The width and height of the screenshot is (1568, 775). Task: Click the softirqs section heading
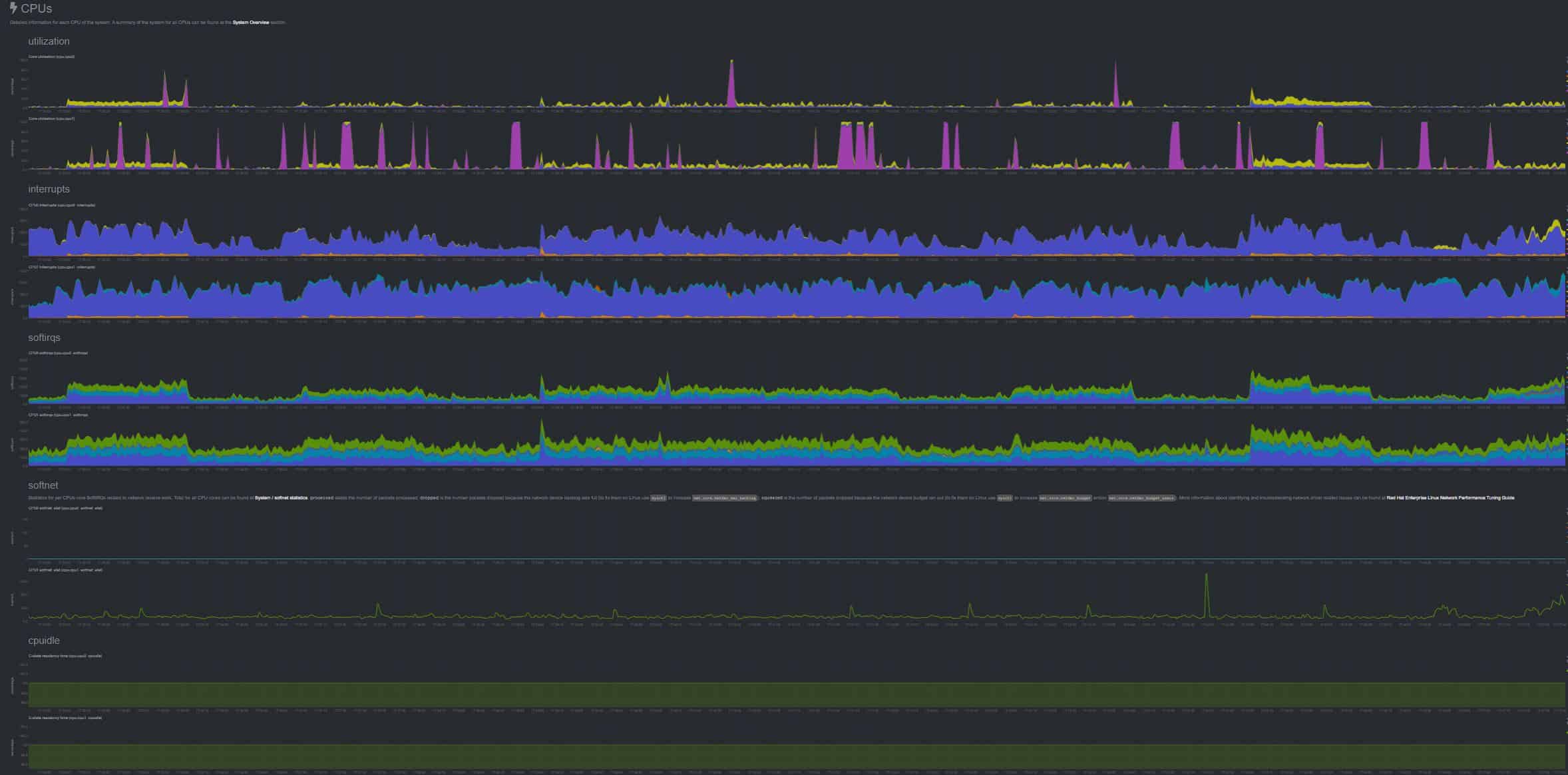(x=44, y=338)
